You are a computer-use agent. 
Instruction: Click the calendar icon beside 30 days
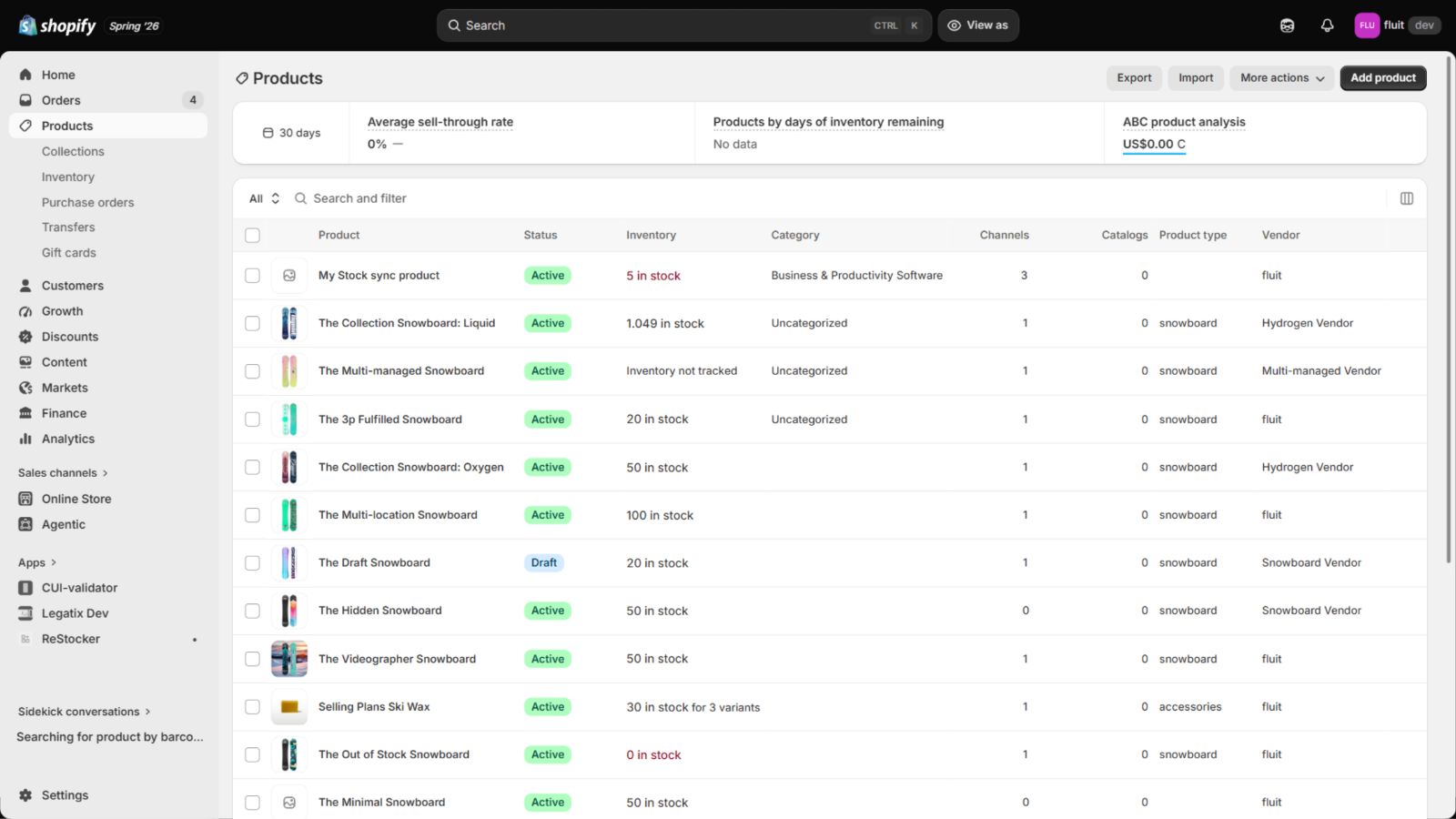pos(268,133)
